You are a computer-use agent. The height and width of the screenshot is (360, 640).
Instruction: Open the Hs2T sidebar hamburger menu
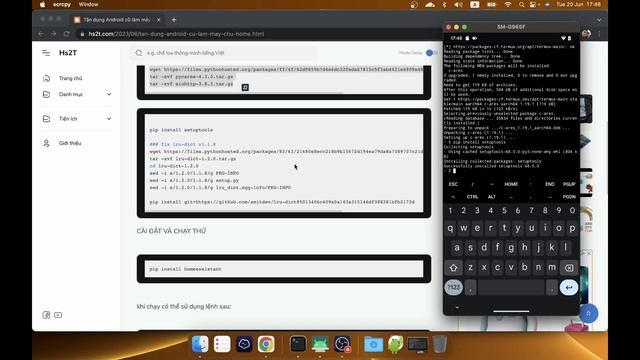(46, 53)
